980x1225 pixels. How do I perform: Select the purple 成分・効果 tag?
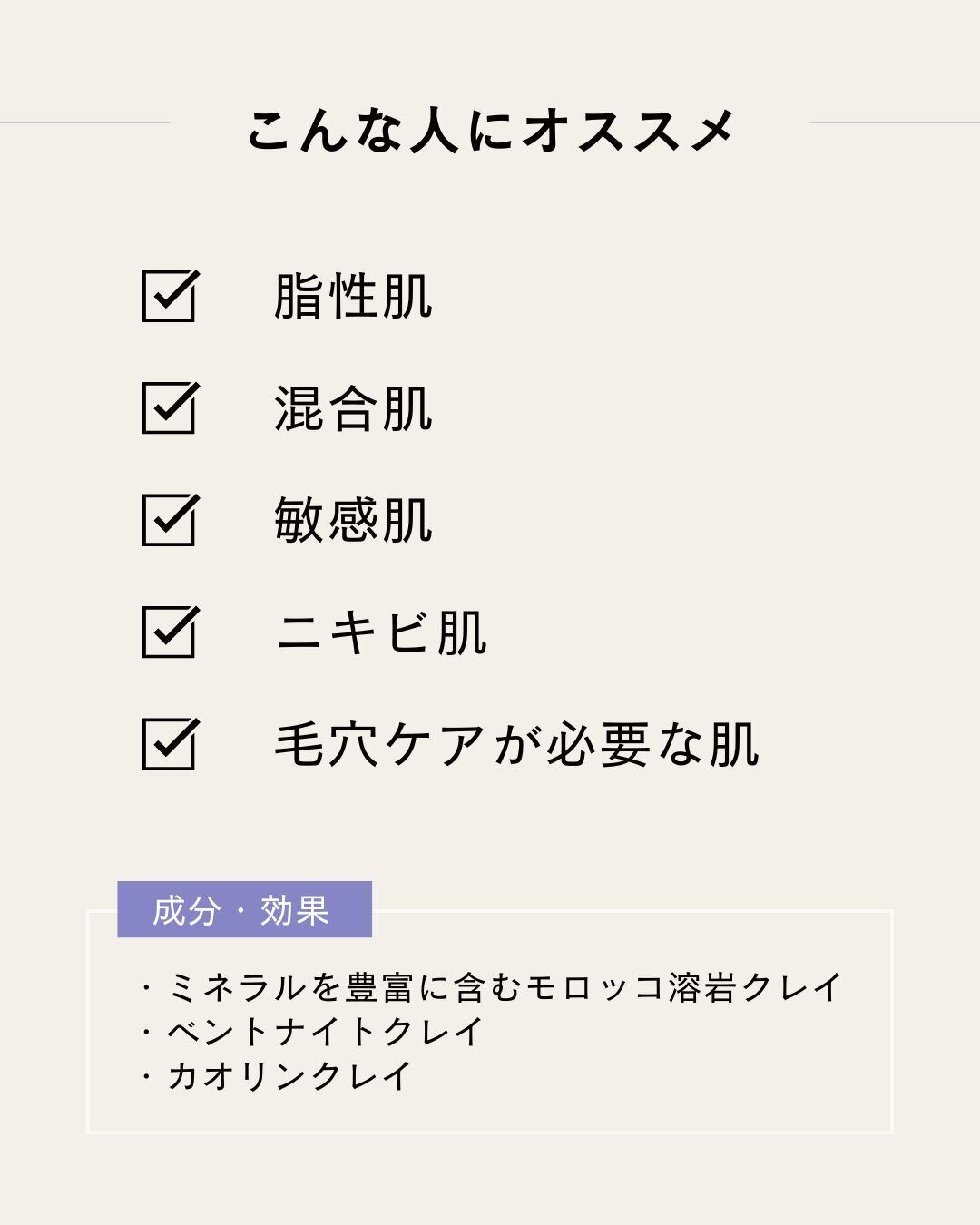click(244, 909)
